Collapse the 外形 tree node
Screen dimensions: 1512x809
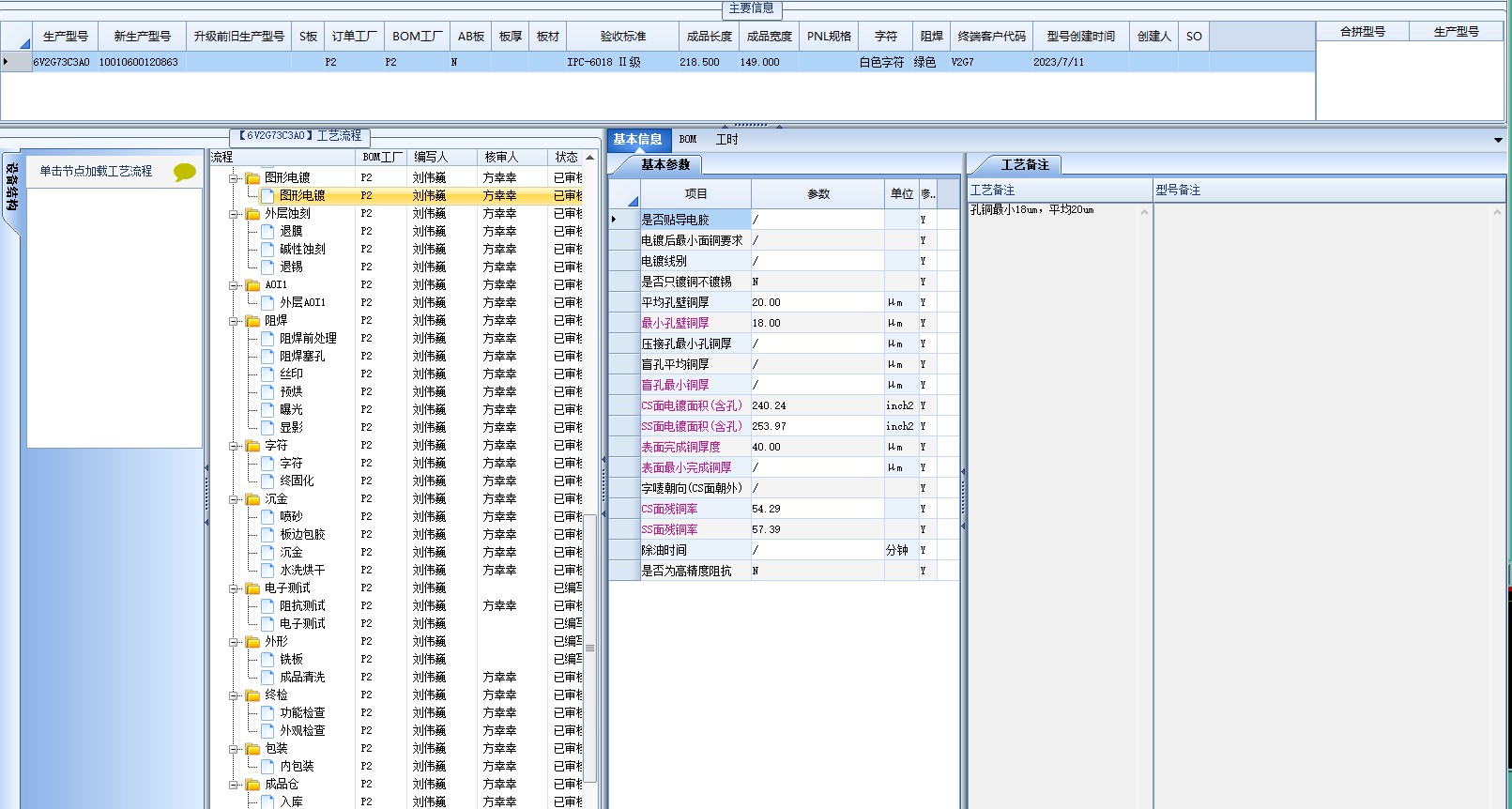click(234, 642)
